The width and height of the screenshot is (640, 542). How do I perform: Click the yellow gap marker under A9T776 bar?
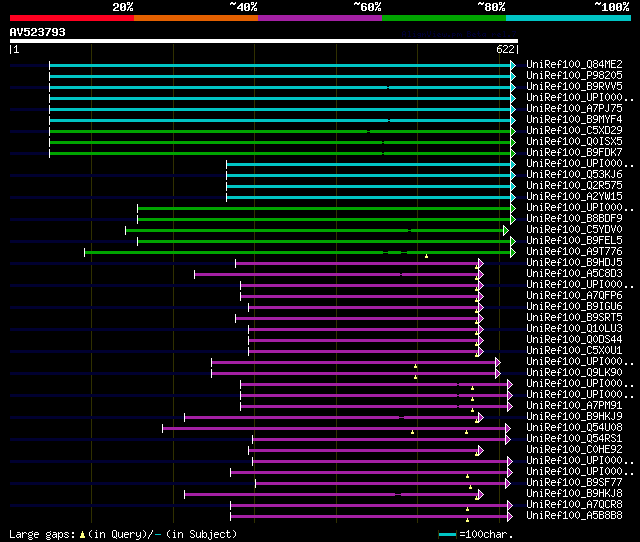[427, 256]
